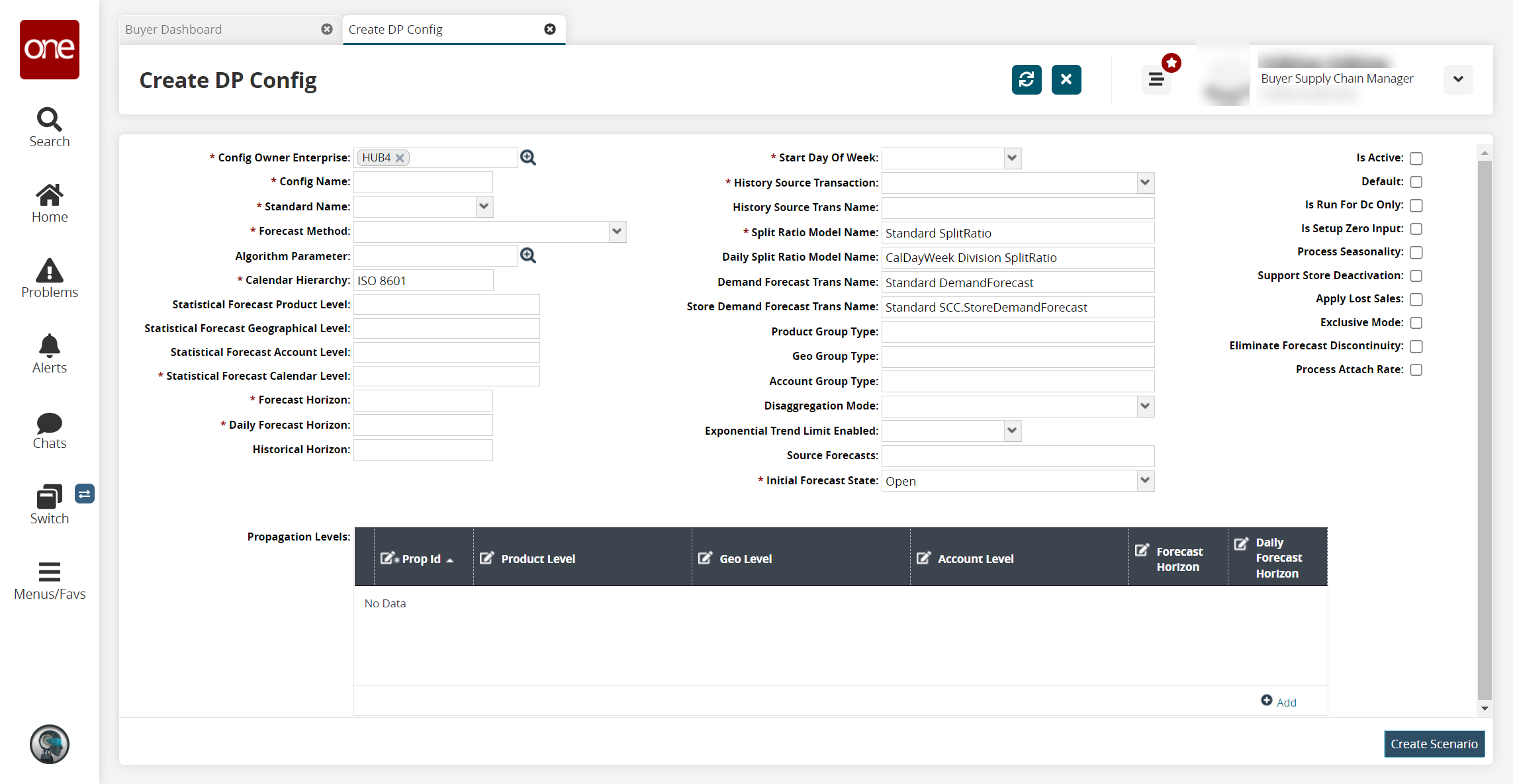Click the Switch windows icon

click(49, 504)
